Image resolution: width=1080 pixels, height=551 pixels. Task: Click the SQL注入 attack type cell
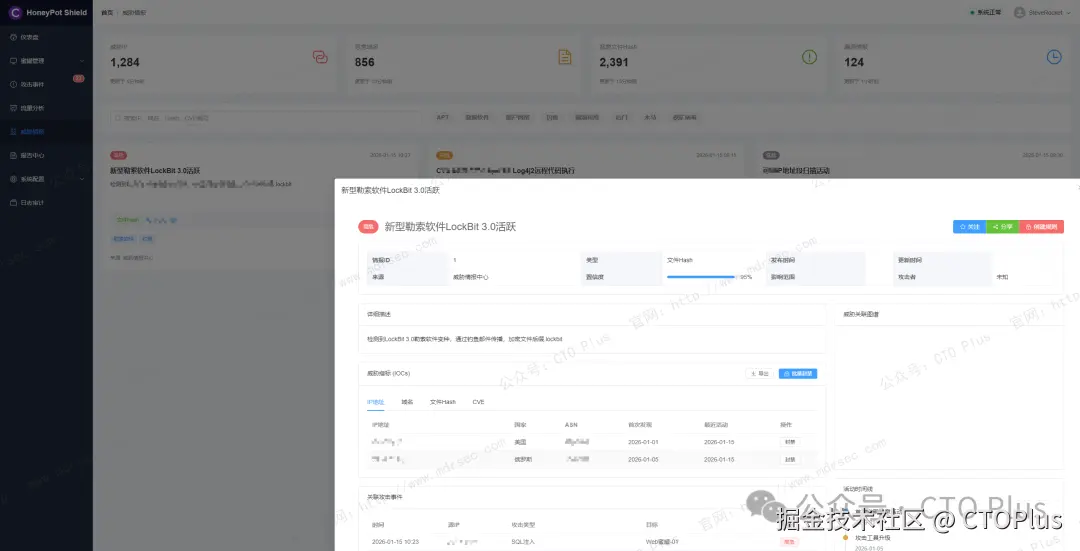coord(523,542)
